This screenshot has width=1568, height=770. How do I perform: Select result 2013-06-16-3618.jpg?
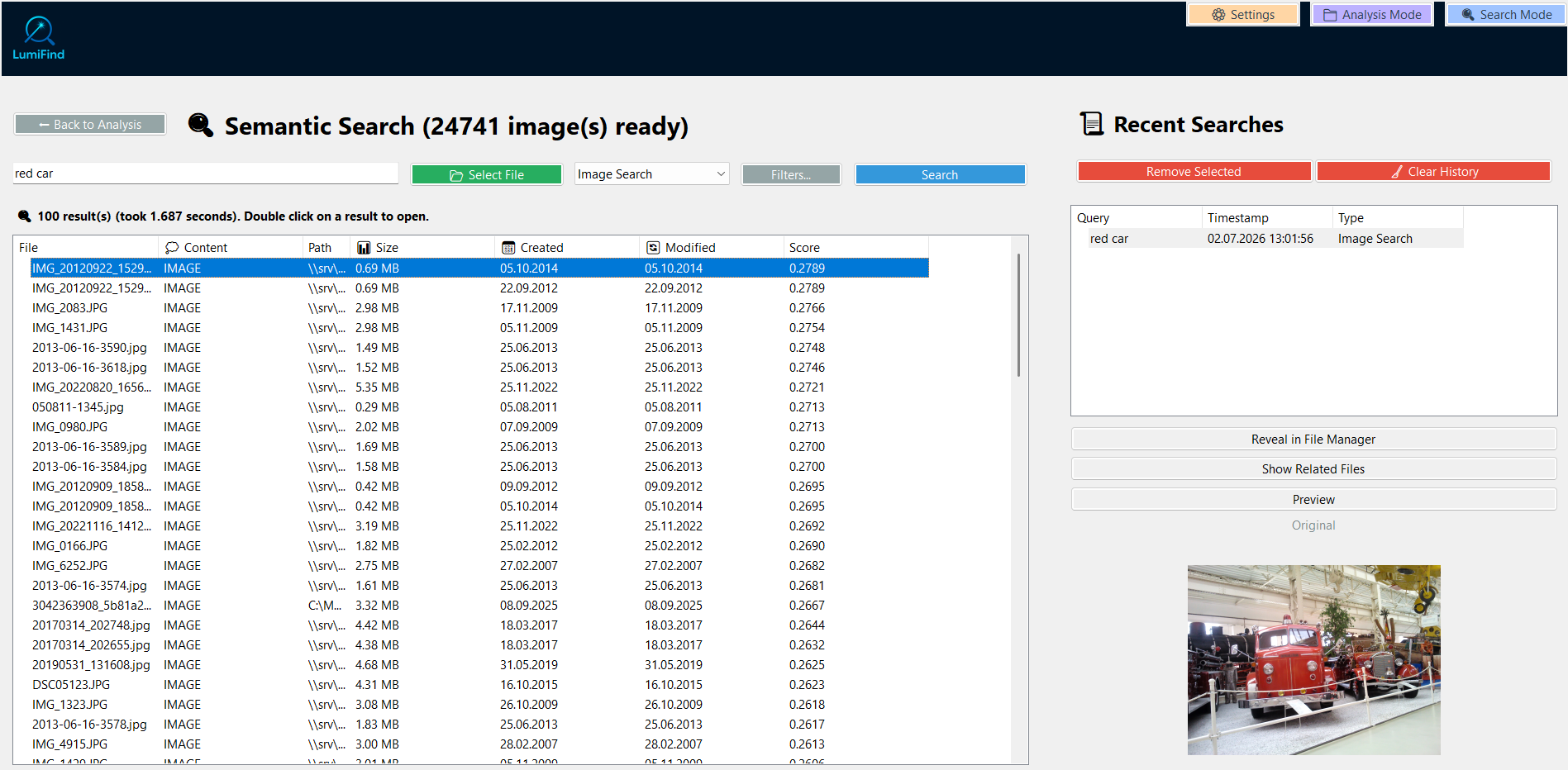click(x=479, y=368)
